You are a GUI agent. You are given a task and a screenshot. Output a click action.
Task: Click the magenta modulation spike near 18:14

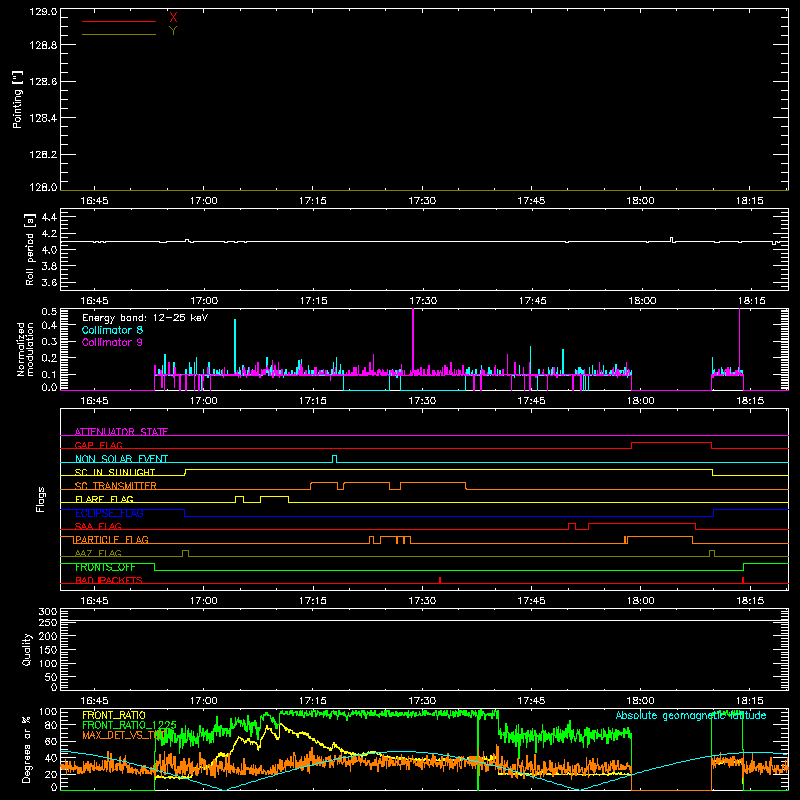point(739,340)
